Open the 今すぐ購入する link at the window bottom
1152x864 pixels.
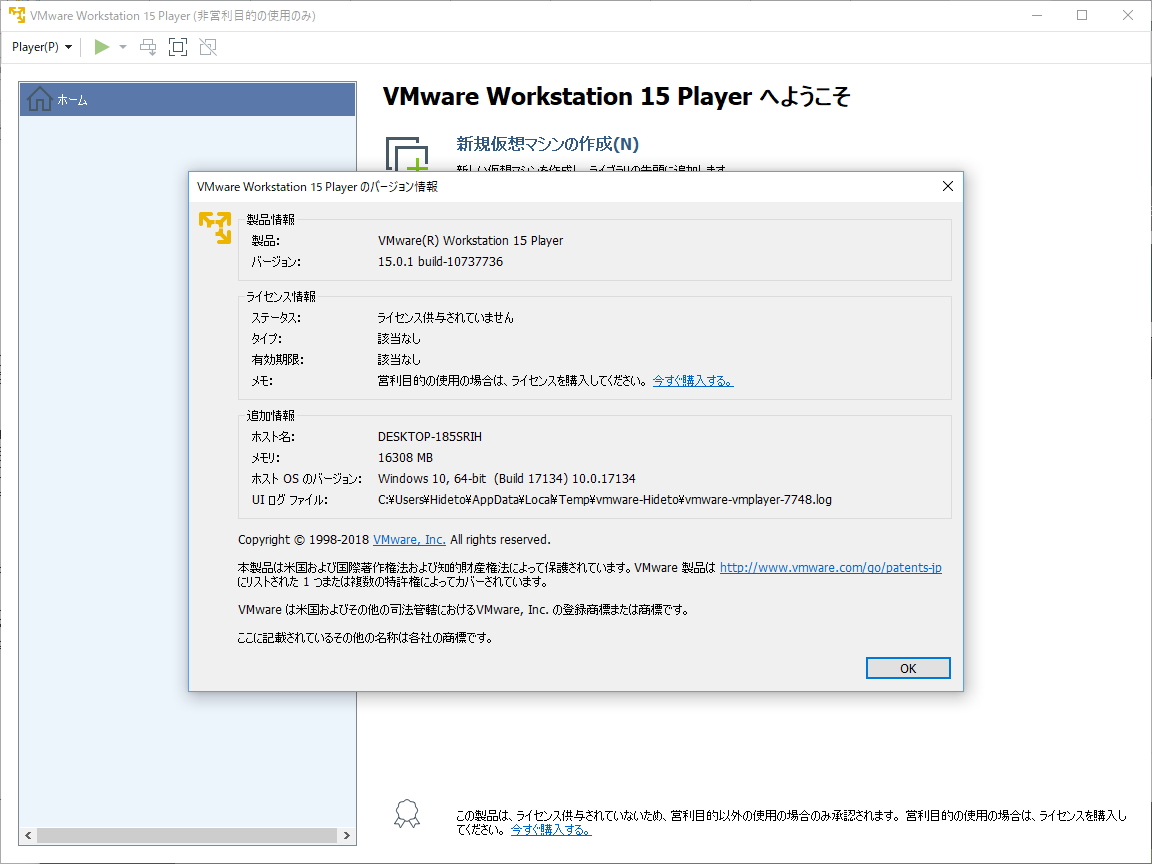click(x=549, y=829)
